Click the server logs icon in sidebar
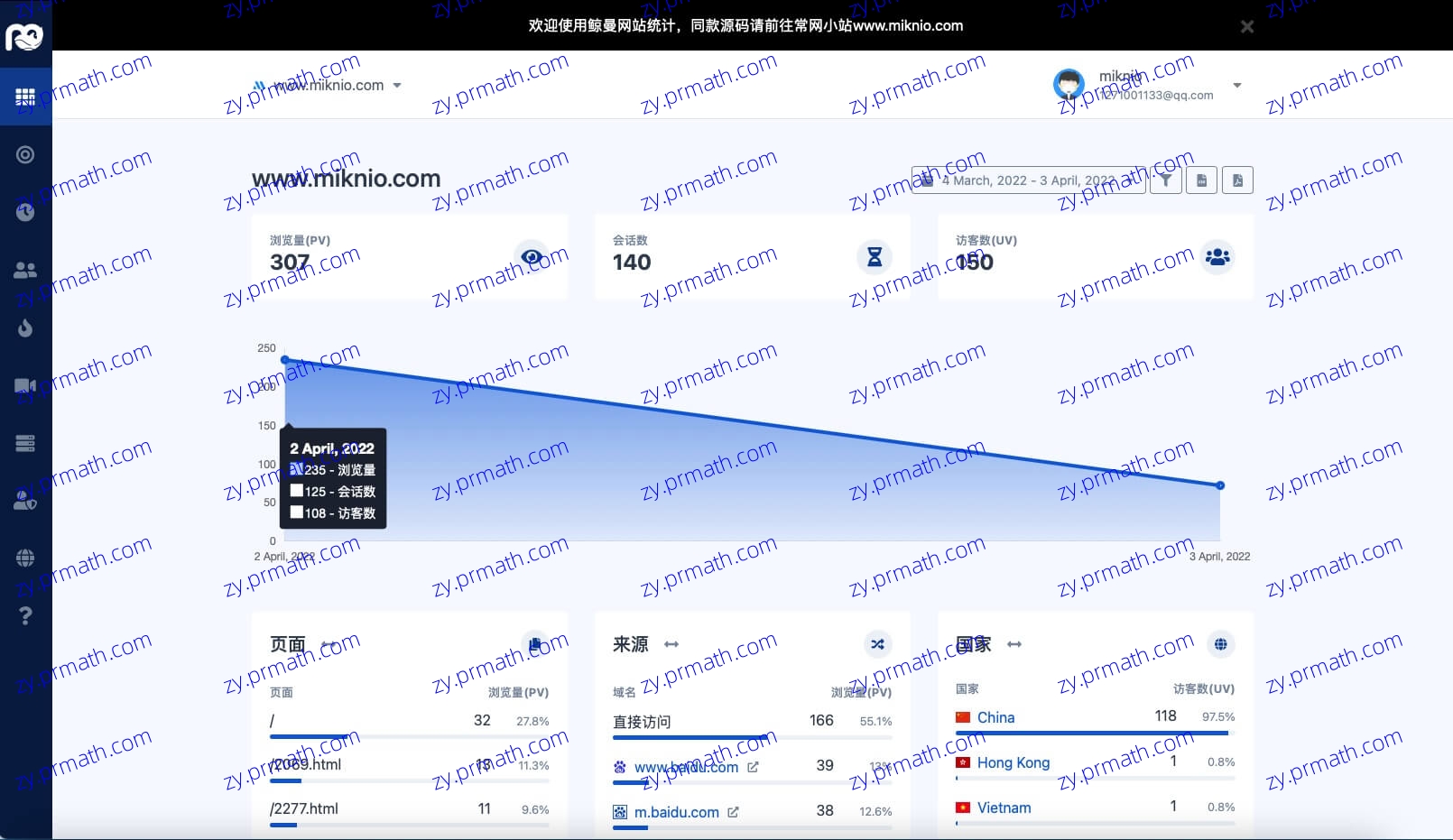 tap(25, 443)
